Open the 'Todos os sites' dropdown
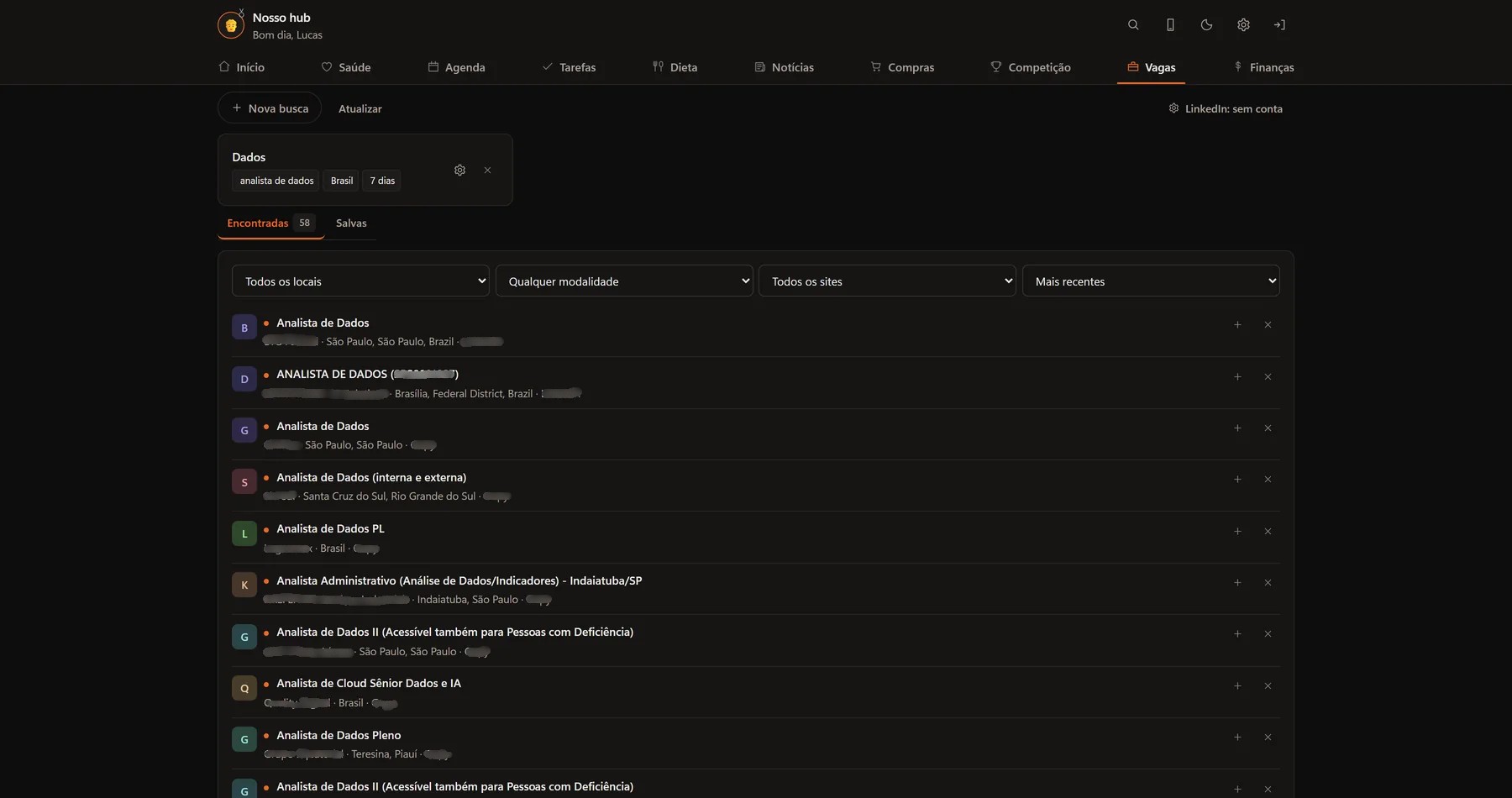The image size is (1512, 798). (x=887, y=281)
